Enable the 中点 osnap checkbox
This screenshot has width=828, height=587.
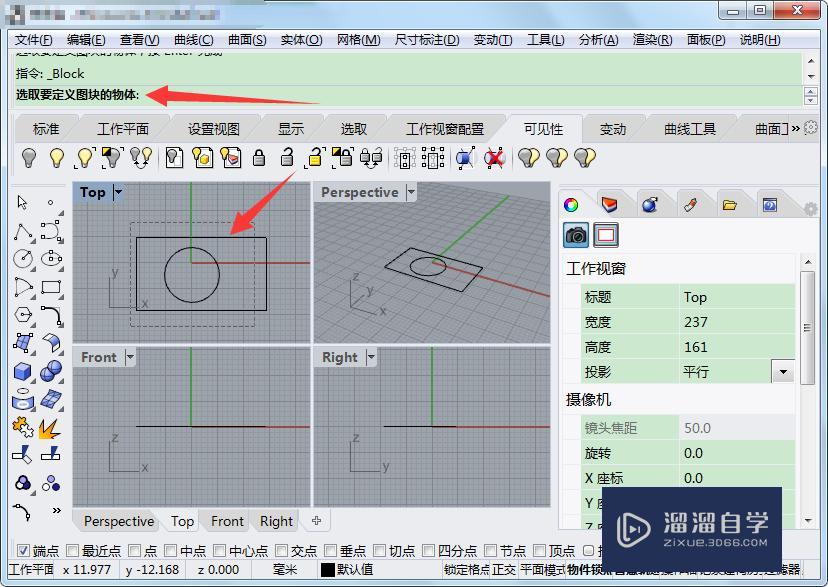click(x=171, y=551)
